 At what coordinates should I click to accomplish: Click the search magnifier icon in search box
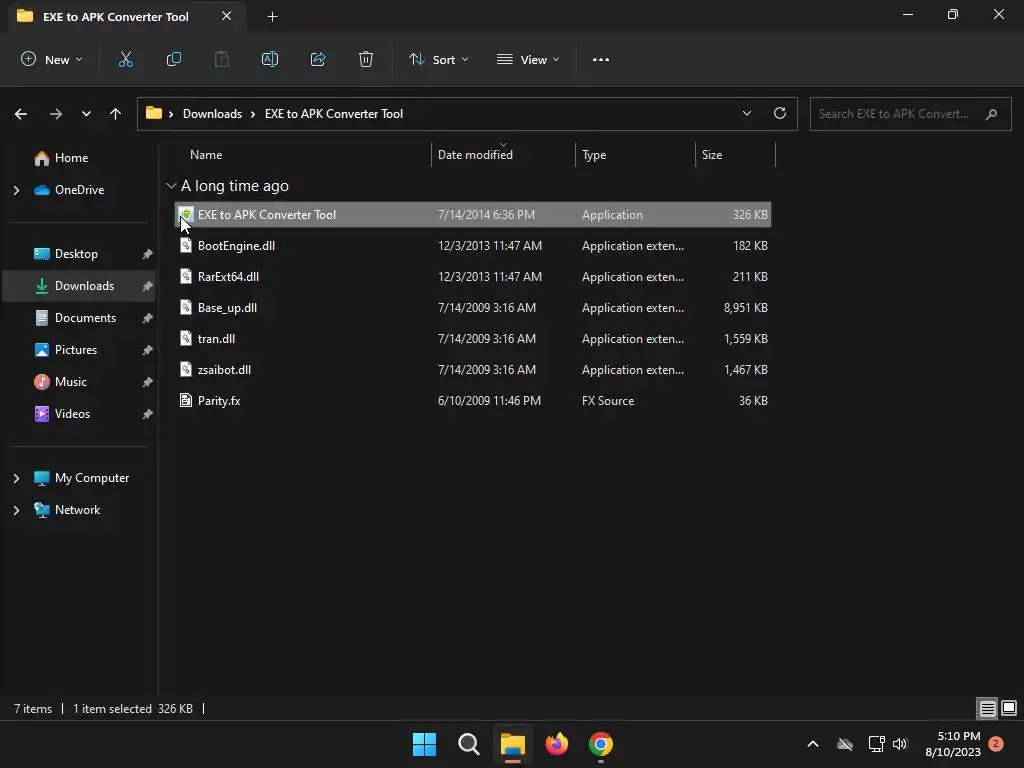991,114
